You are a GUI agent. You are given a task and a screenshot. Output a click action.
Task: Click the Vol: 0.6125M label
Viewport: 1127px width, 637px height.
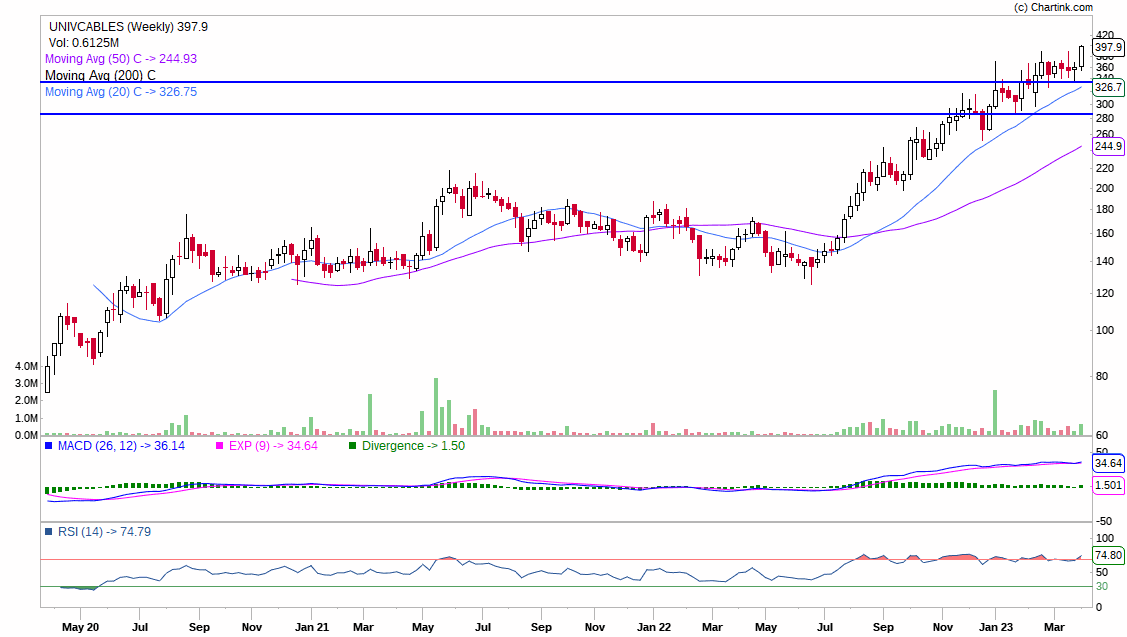[x=84, y=43]
